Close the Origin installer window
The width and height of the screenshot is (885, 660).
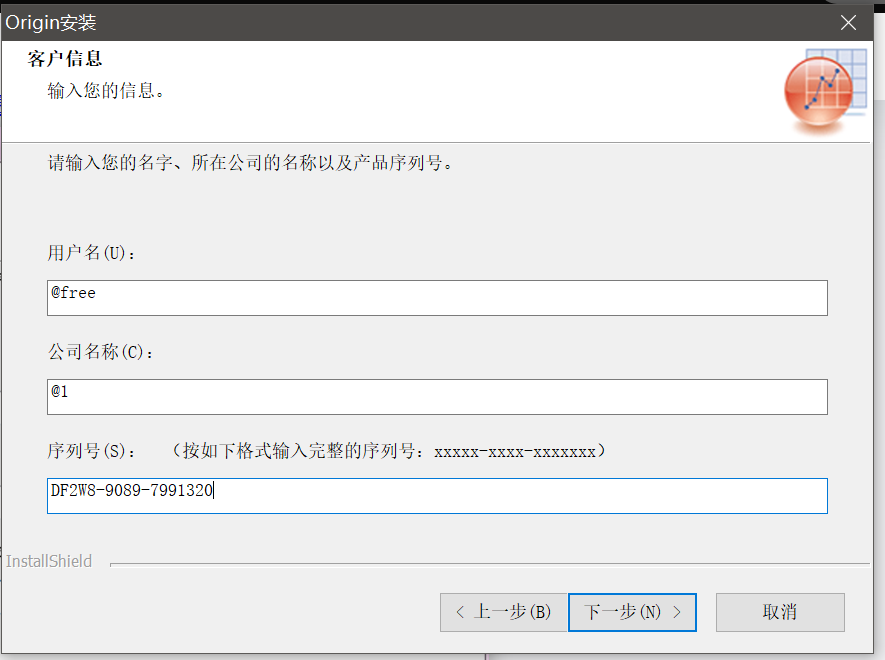(848, 22)
